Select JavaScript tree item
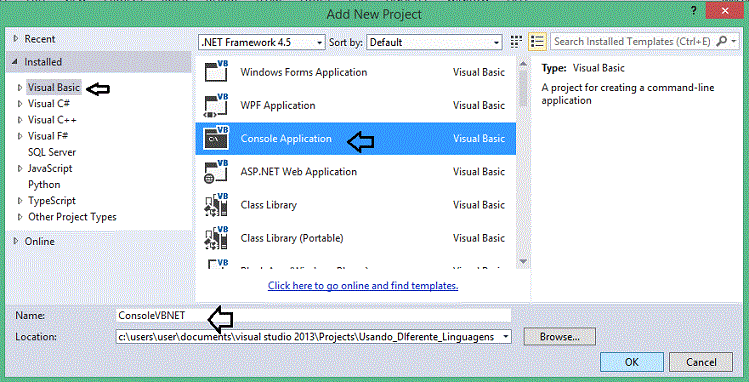749x382 pixels. (50, 169)
